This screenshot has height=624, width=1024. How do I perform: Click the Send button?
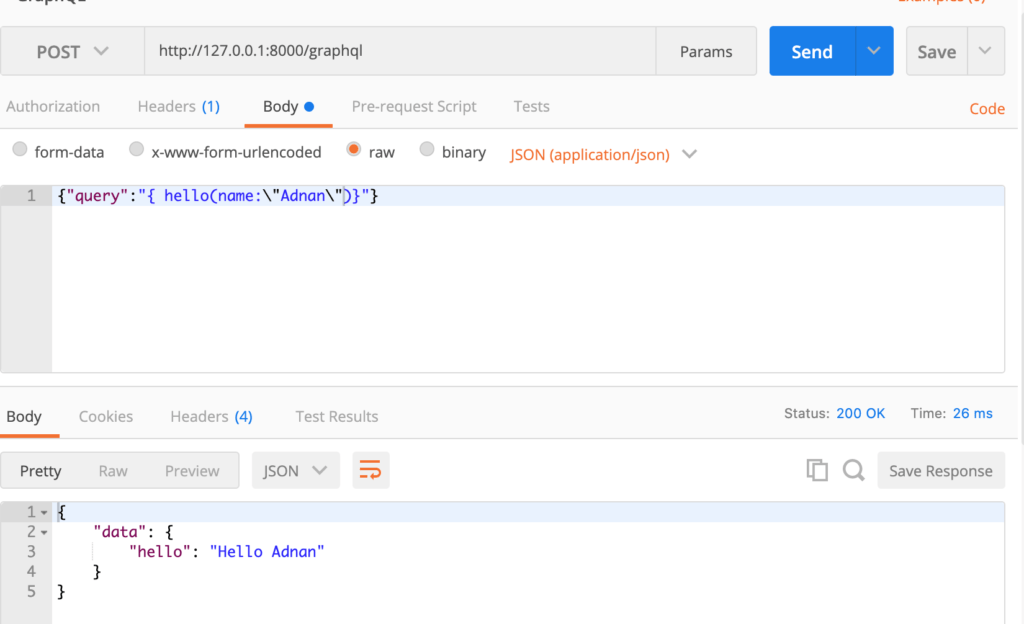[811, 51]
